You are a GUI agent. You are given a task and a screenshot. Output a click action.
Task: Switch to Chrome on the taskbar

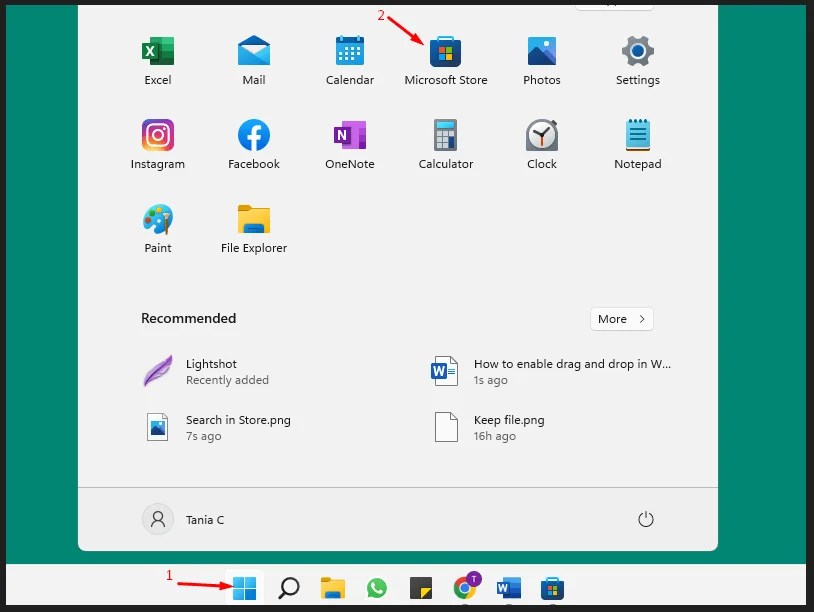point(466,587)
